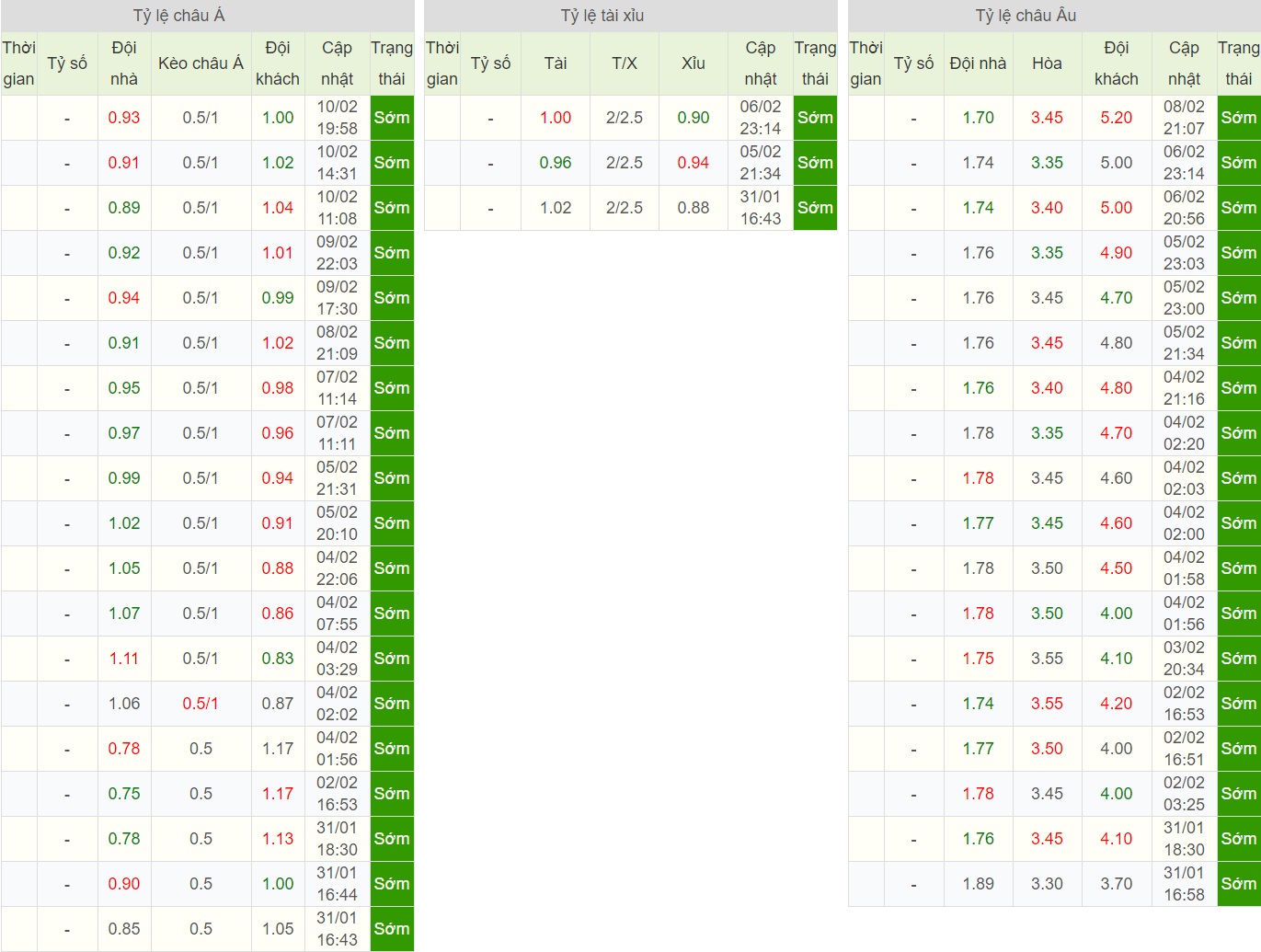
Task: Click away odds 5.20 in châu Âu table
Action: pos(1117,118)
